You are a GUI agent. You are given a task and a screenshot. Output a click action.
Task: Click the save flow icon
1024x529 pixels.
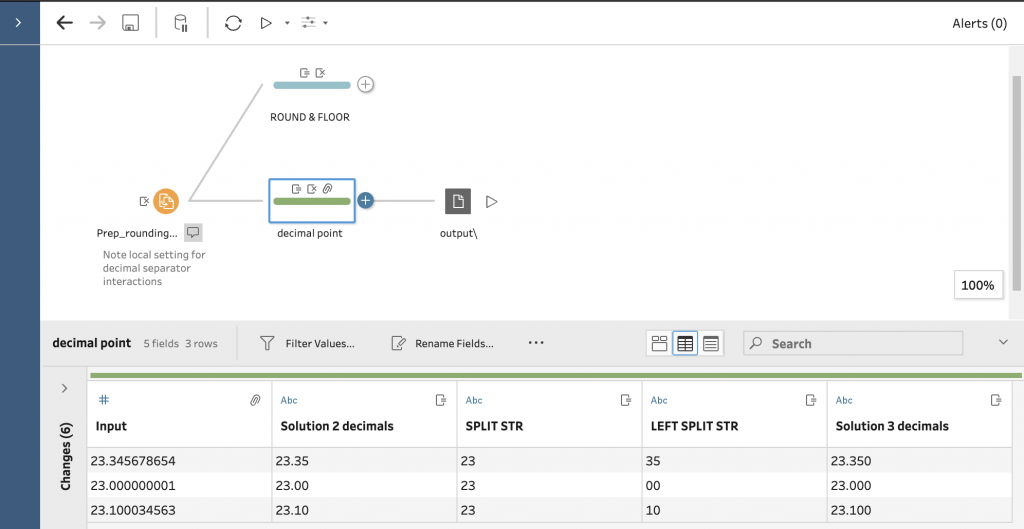[x=130, y=23]
